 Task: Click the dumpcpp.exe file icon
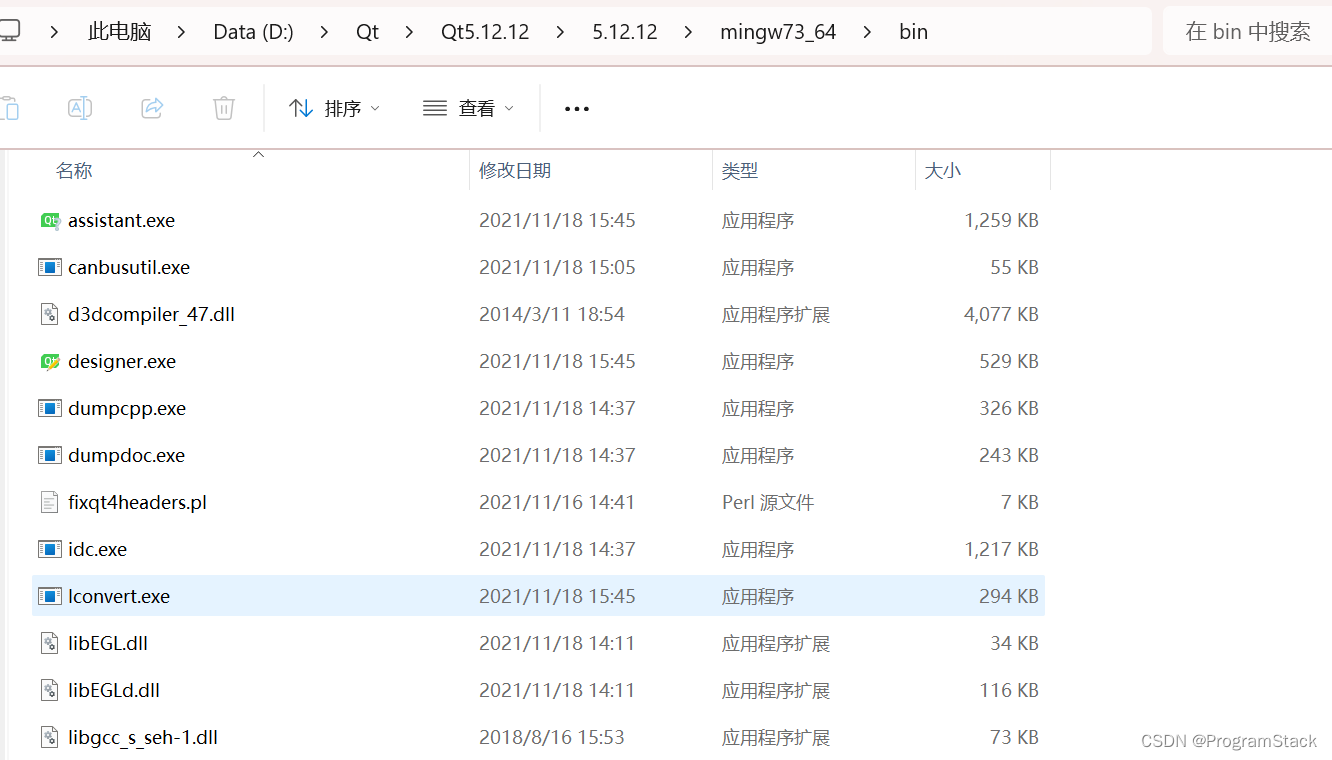pyautogui.click(x=50, y=408)
